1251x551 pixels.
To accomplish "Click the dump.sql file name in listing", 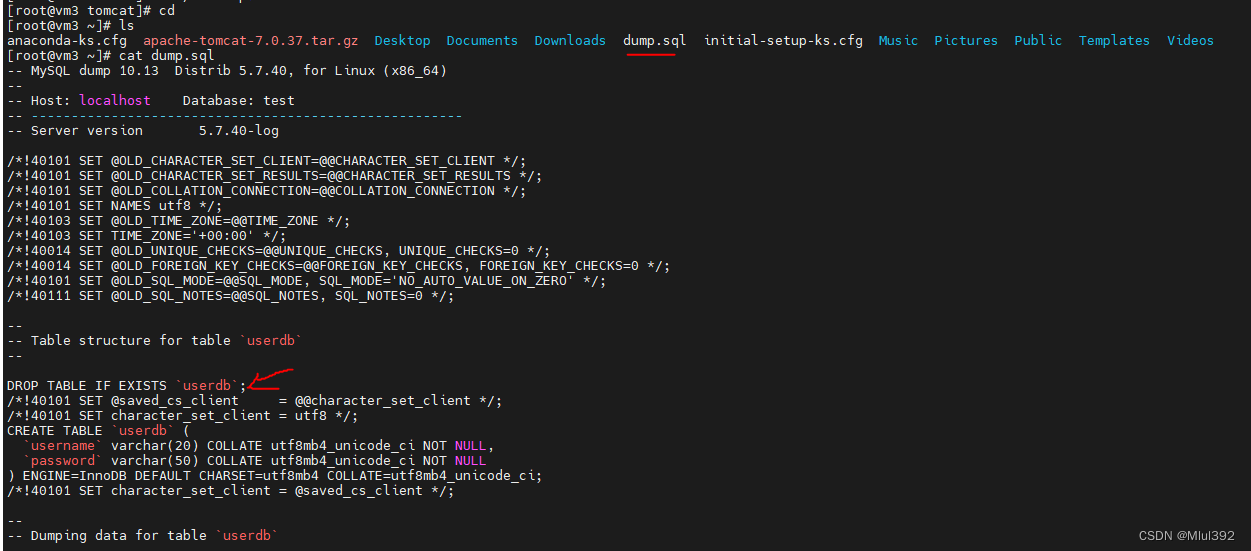I will [654, 40].
